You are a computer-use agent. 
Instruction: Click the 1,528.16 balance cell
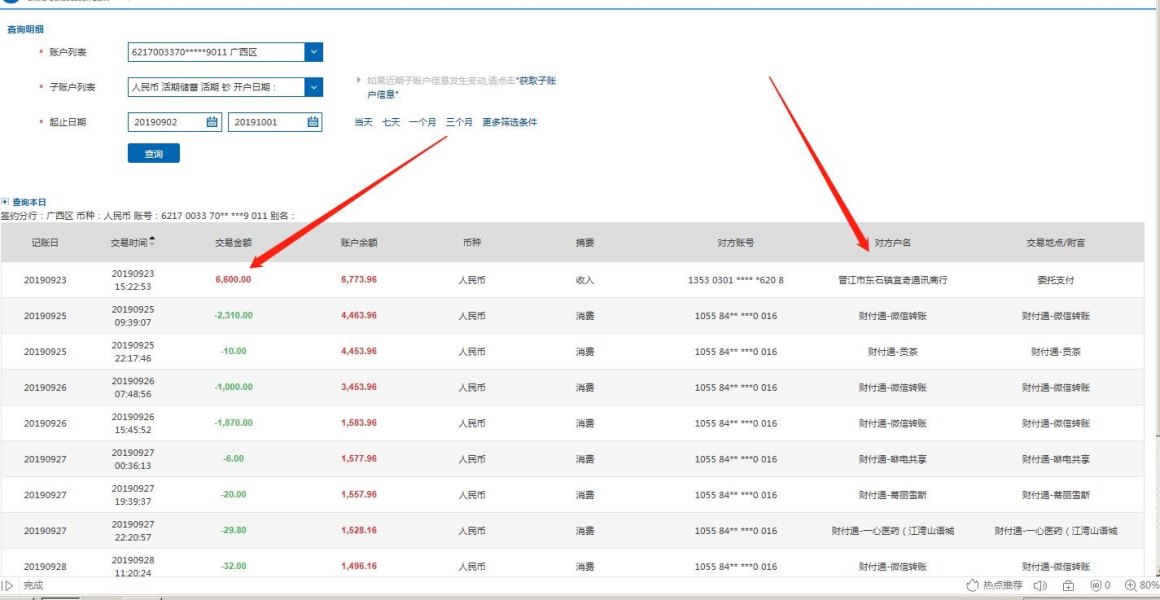coord(359,530)
